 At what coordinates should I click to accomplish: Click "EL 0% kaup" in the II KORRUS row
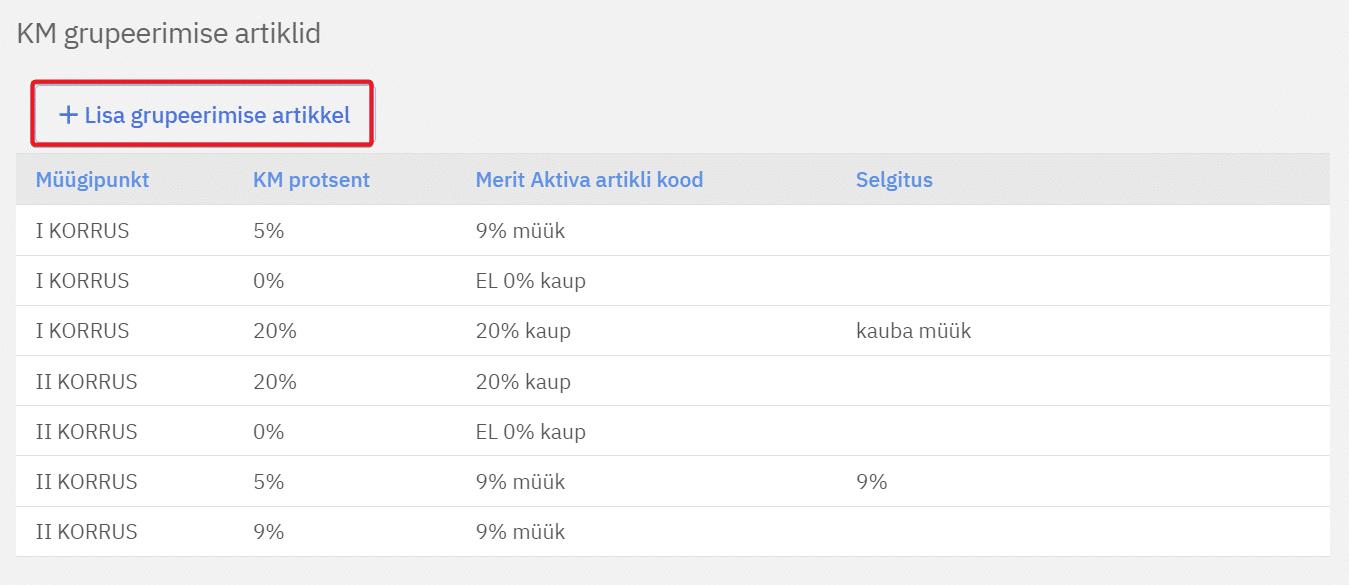tap(530, 431)
